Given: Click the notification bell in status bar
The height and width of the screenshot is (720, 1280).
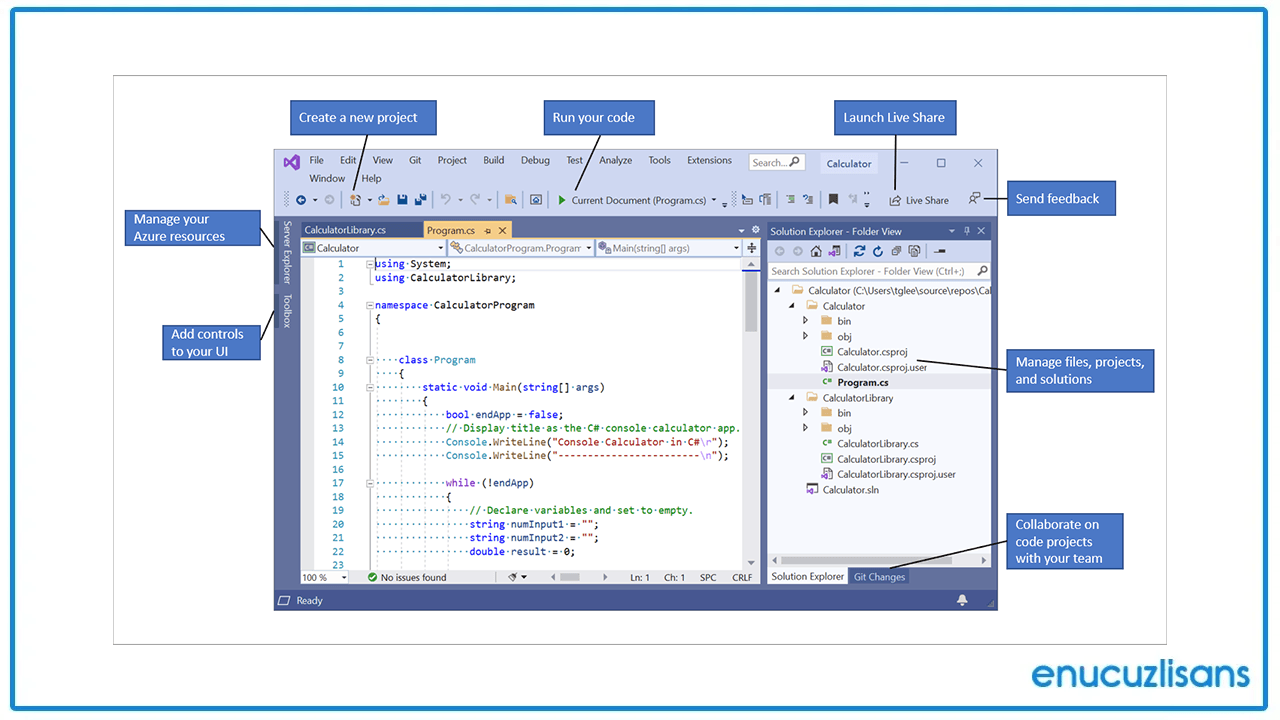Looking at the screenshot, I should pyautogui.click(x=962, y=600).
